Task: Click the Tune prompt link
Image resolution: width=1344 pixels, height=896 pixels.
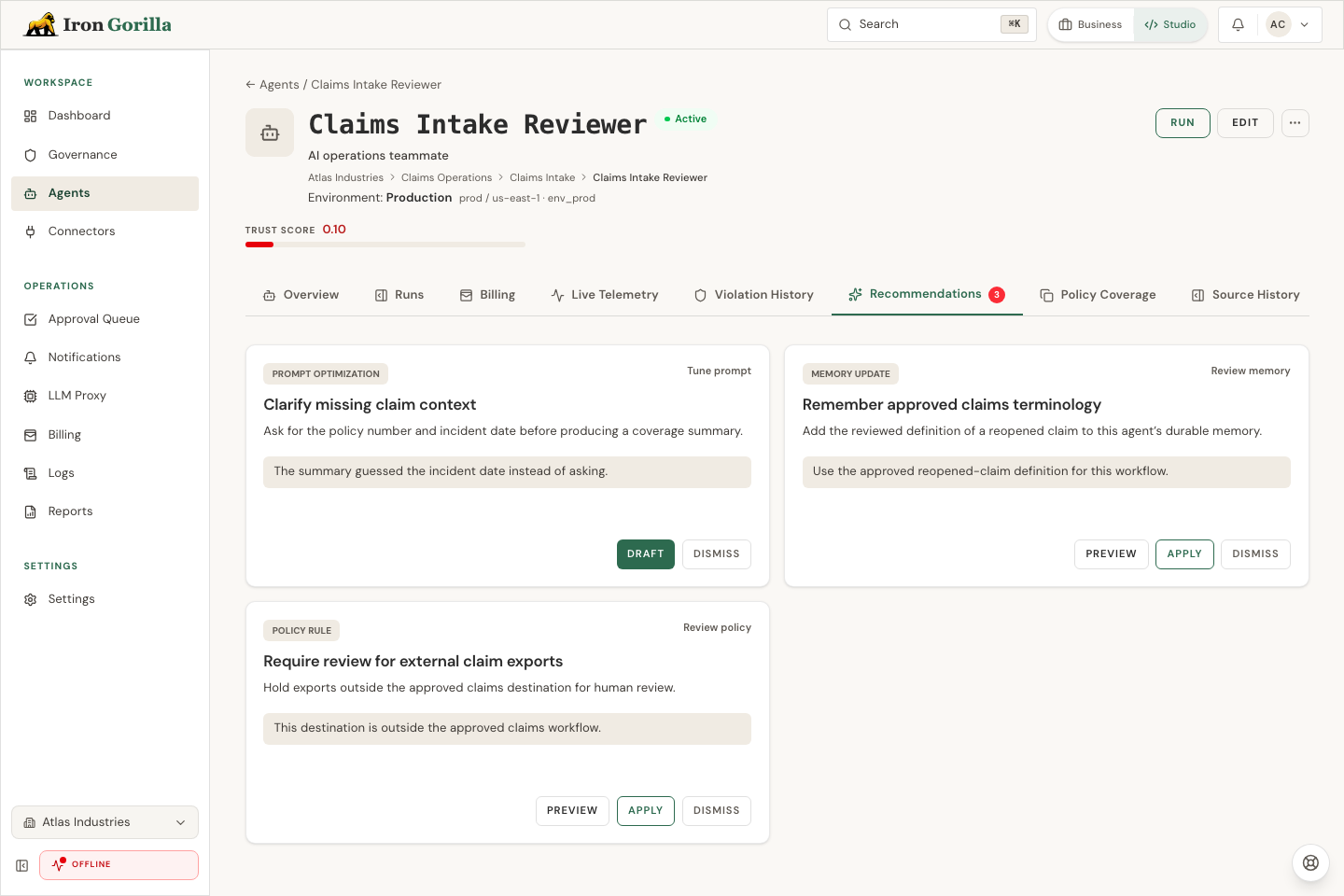Action: pos(719,371)
